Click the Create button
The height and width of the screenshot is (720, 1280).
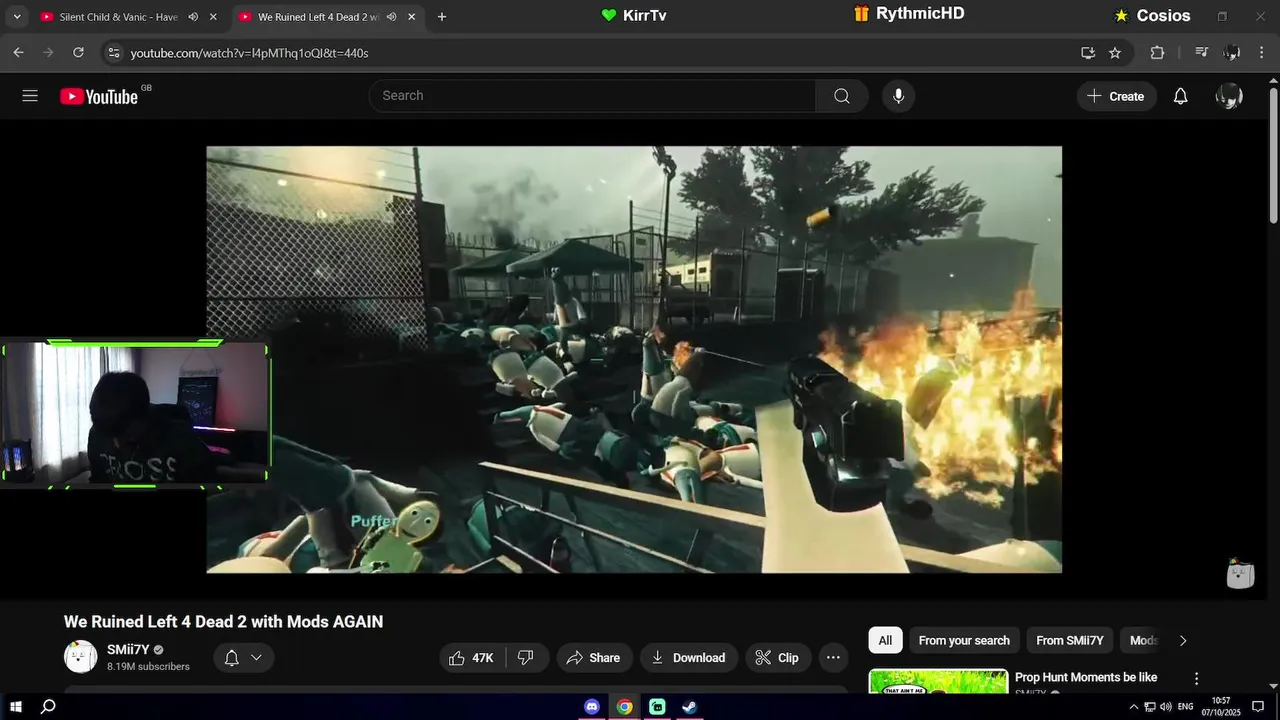(x=1116, y=96)
